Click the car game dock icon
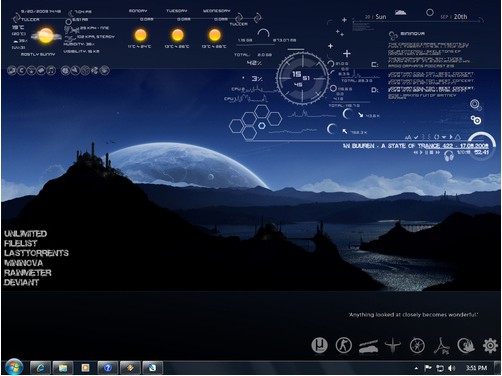Viewport: 502px width, 376px height. click(368, 347)
